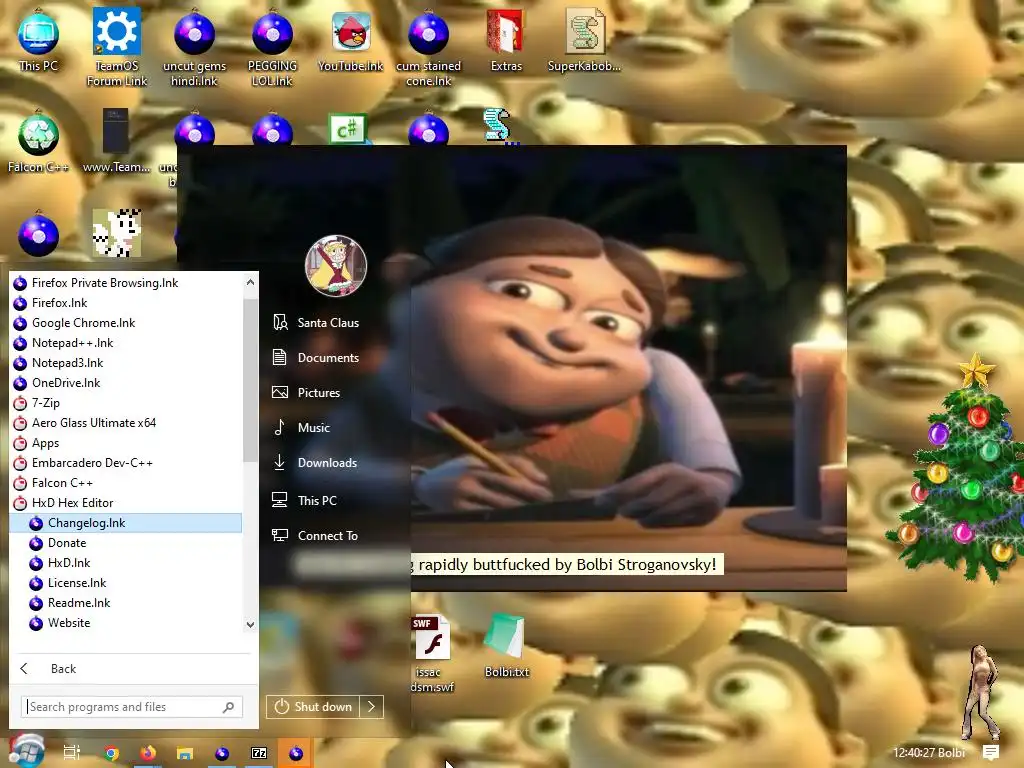
Task: Open TeamOS Forum Link shortcut
Action: (117, 47)
